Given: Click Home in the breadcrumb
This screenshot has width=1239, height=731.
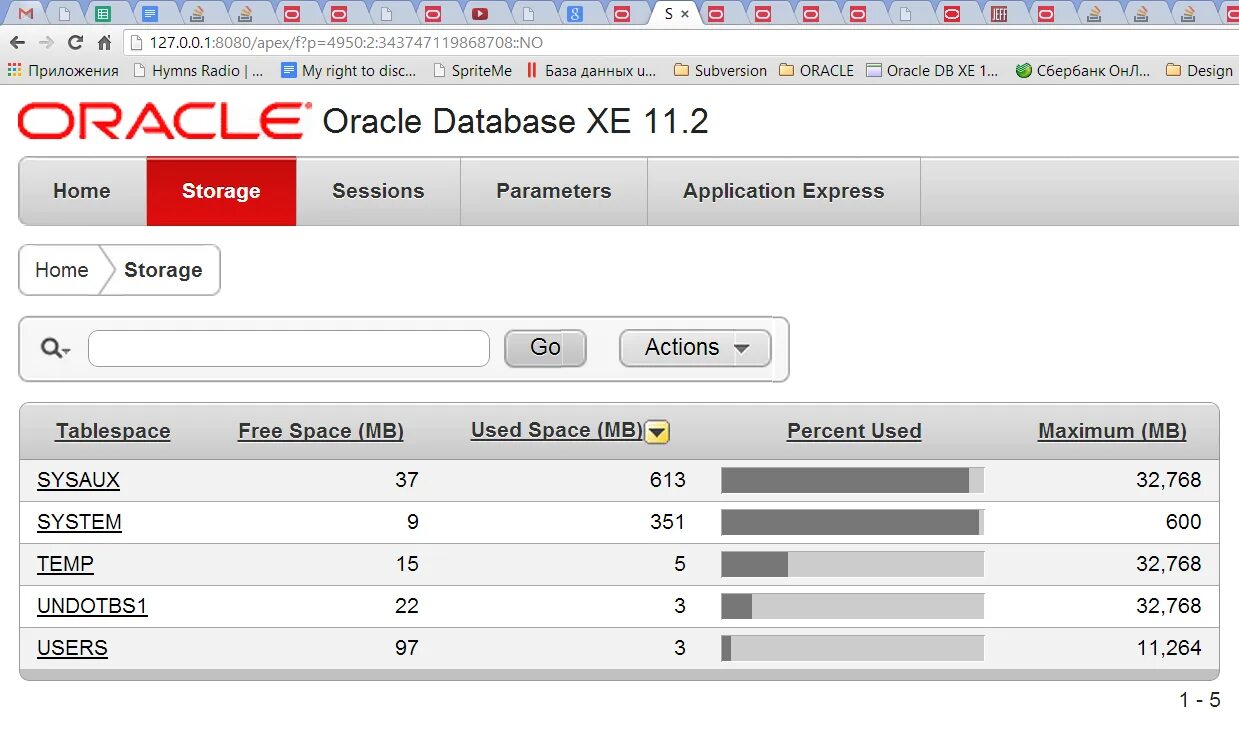Looking at the screenshot, I should (61, 270).
